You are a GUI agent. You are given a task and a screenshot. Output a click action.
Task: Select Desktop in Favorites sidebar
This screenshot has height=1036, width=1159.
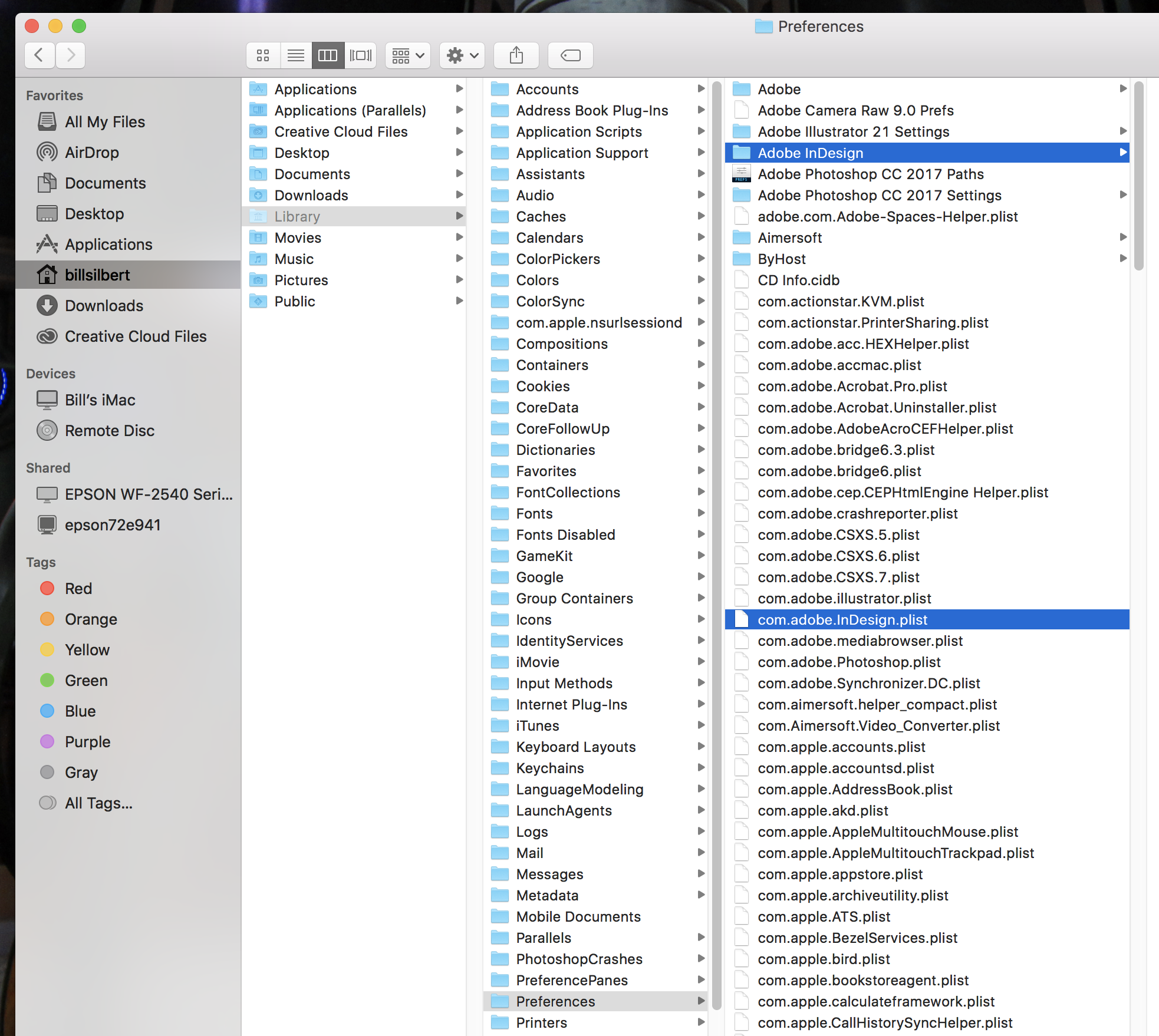pos(128,214)
